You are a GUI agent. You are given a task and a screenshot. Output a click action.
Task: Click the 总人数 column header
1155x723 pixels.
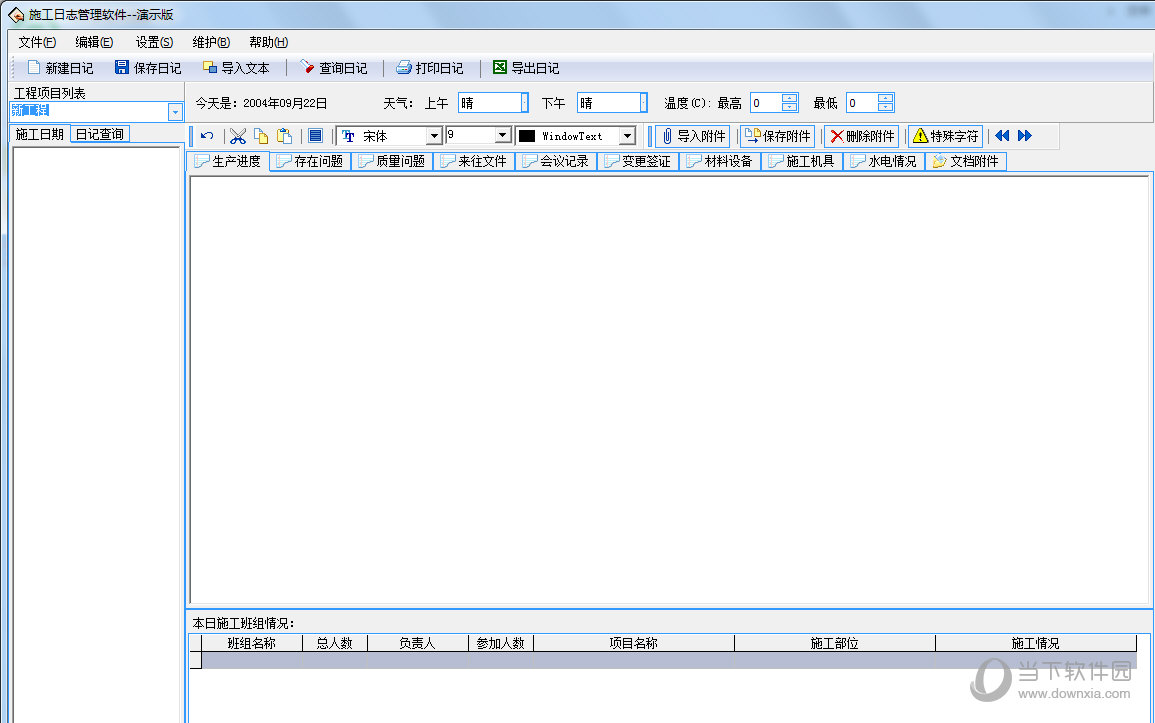[x=334, y=643]
